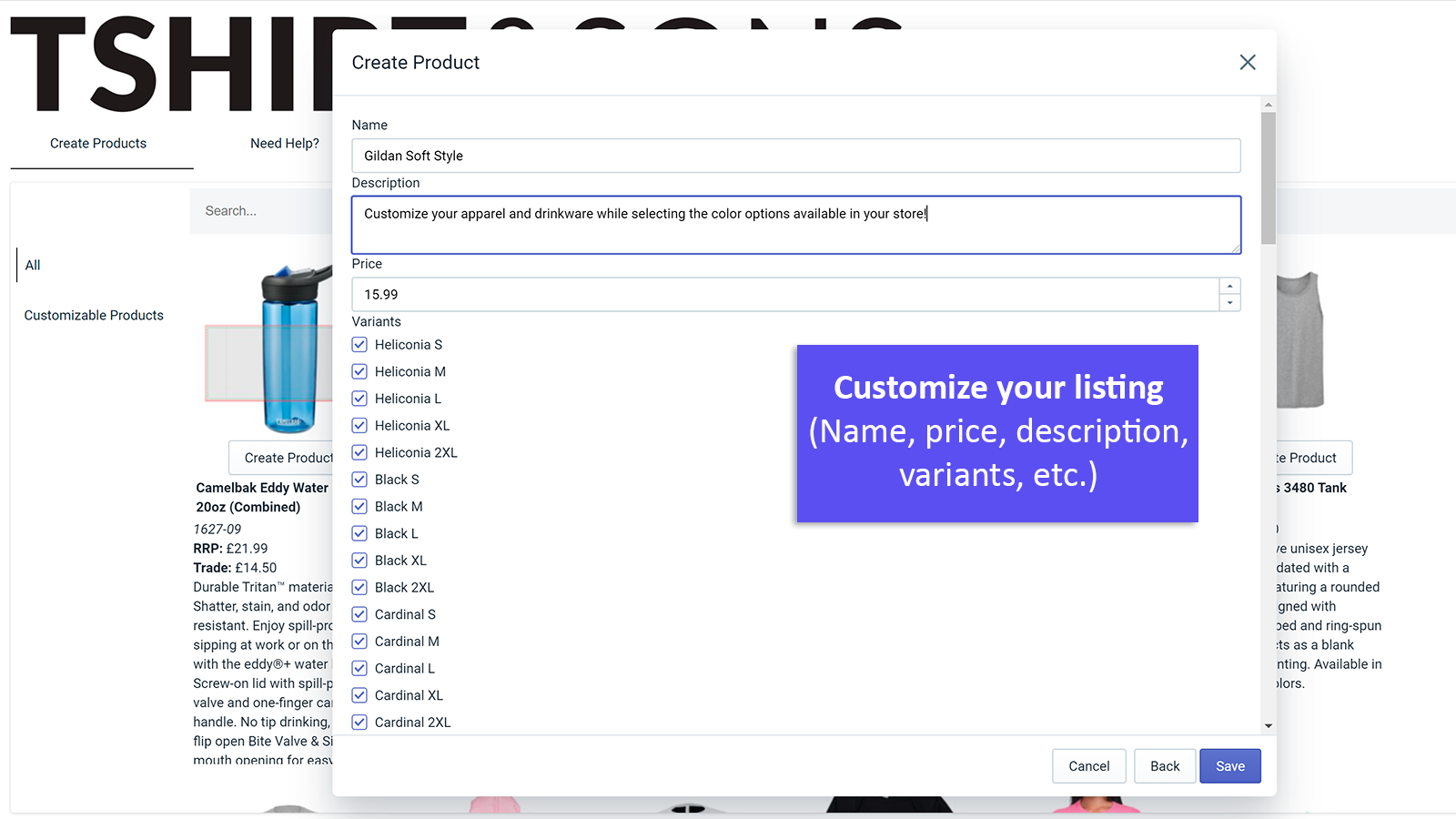
Task: Toggle the Heliconia L checkbox
Action: [x=359, y=399]
